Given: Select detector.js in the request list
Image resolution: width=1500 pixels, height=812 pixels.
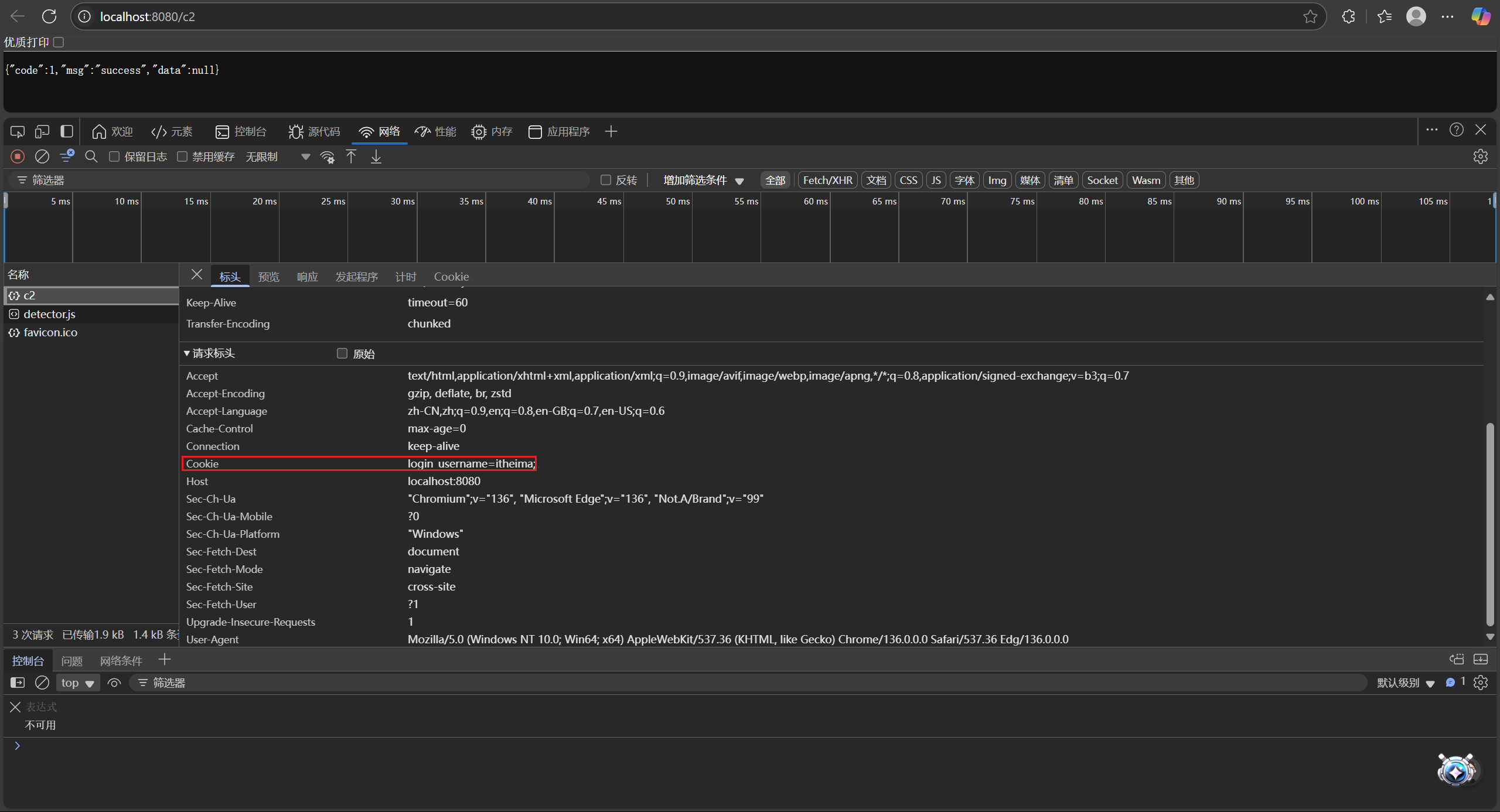Looking at the screenshot, I should 49,314.
